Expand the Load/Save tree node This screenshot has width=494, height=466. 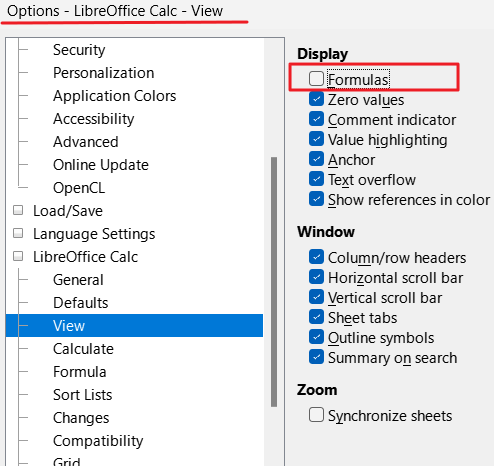coord(18,210)
